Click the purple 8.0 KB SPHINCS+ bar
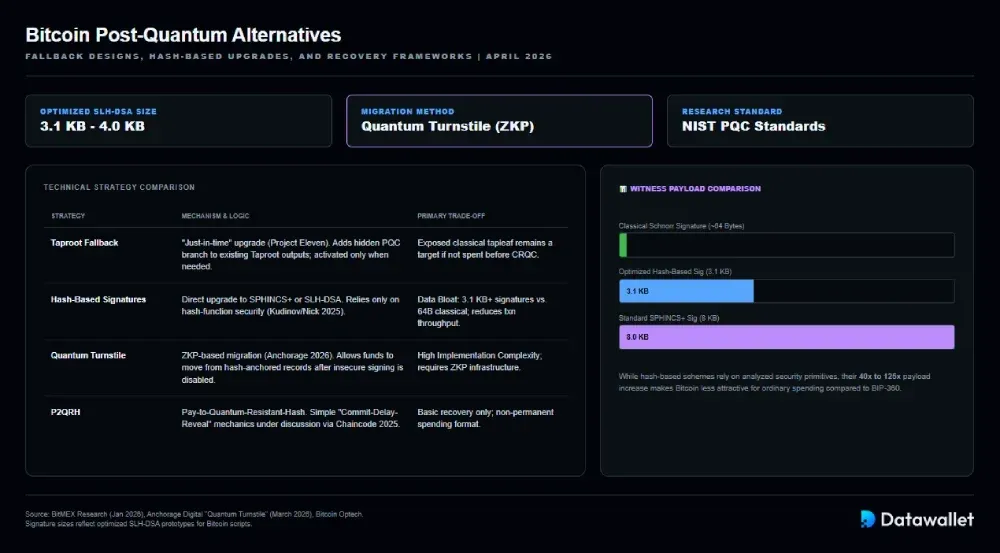This screenshot has height=553, width=1000. [786, 337]
